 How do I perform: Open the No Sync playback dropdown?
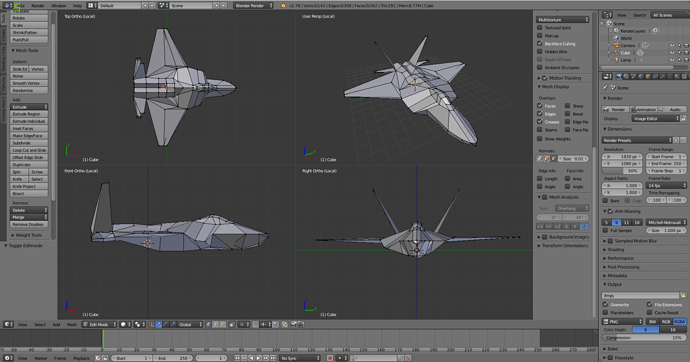click(300, 358)
